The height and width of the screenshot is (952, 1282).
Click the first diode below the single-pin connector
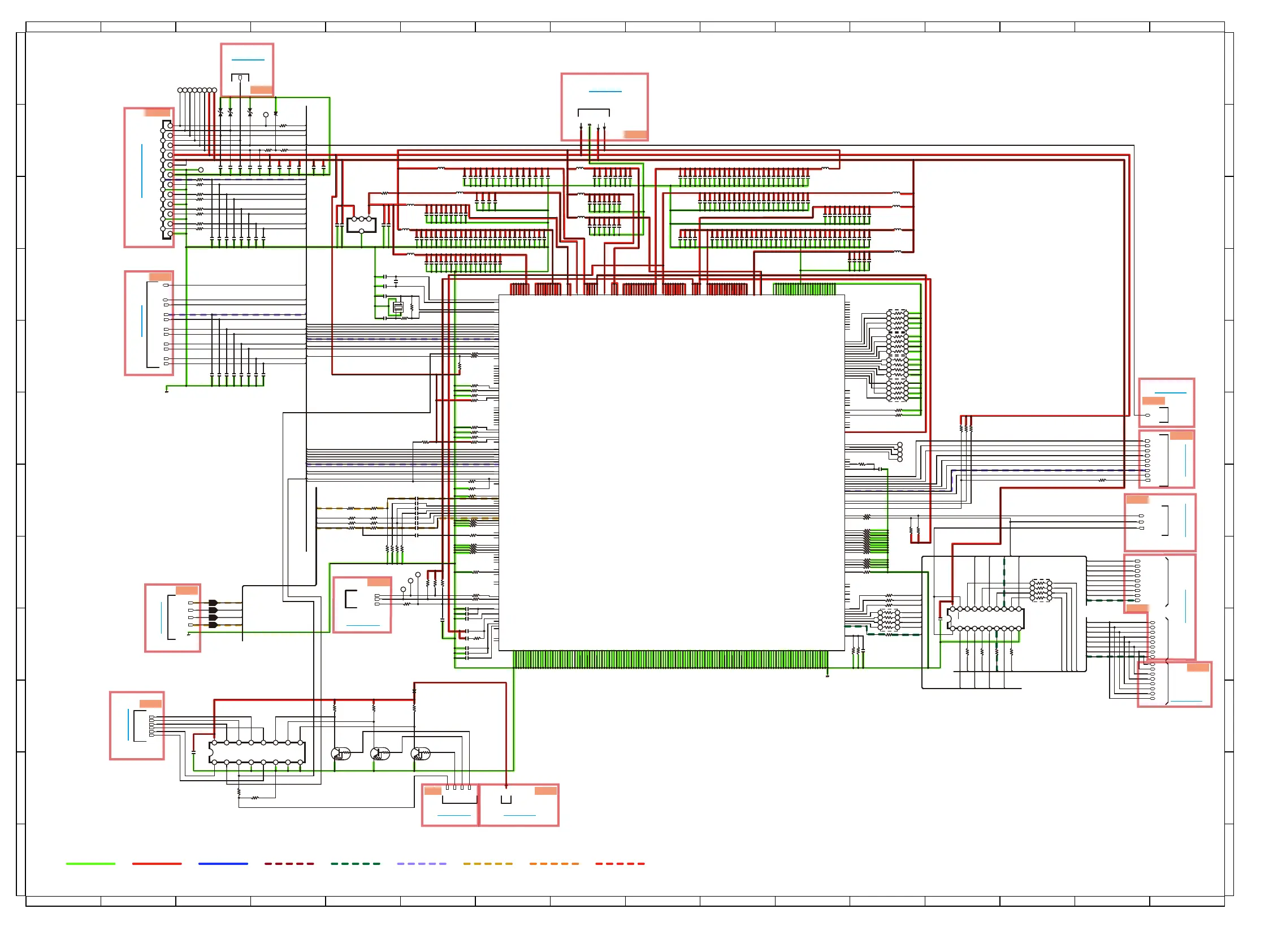(220, 113)
